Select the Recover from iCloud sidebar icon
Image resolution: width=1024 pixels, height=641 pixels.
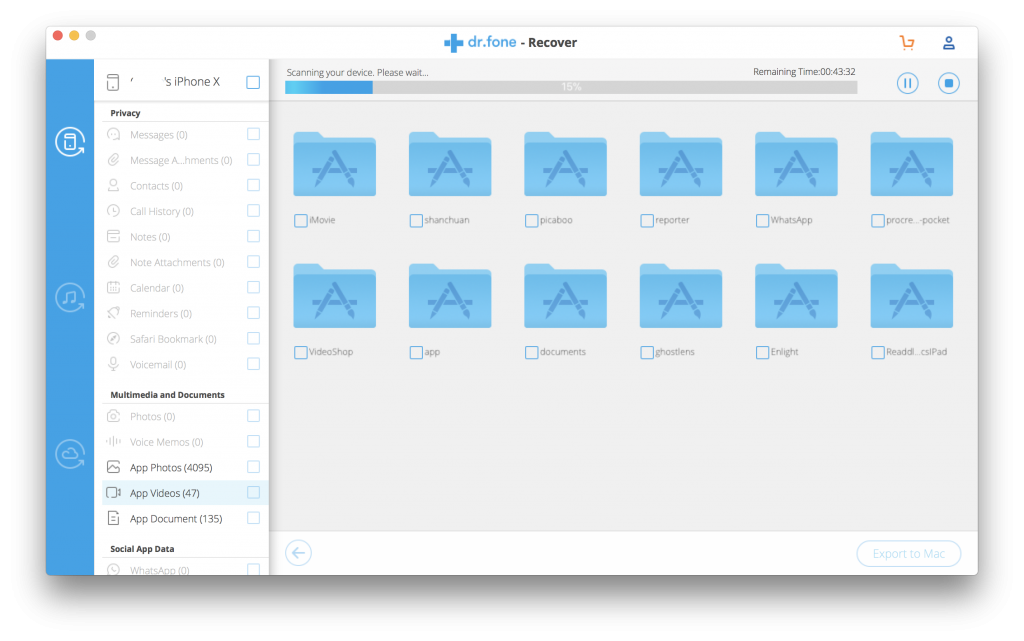70,454
